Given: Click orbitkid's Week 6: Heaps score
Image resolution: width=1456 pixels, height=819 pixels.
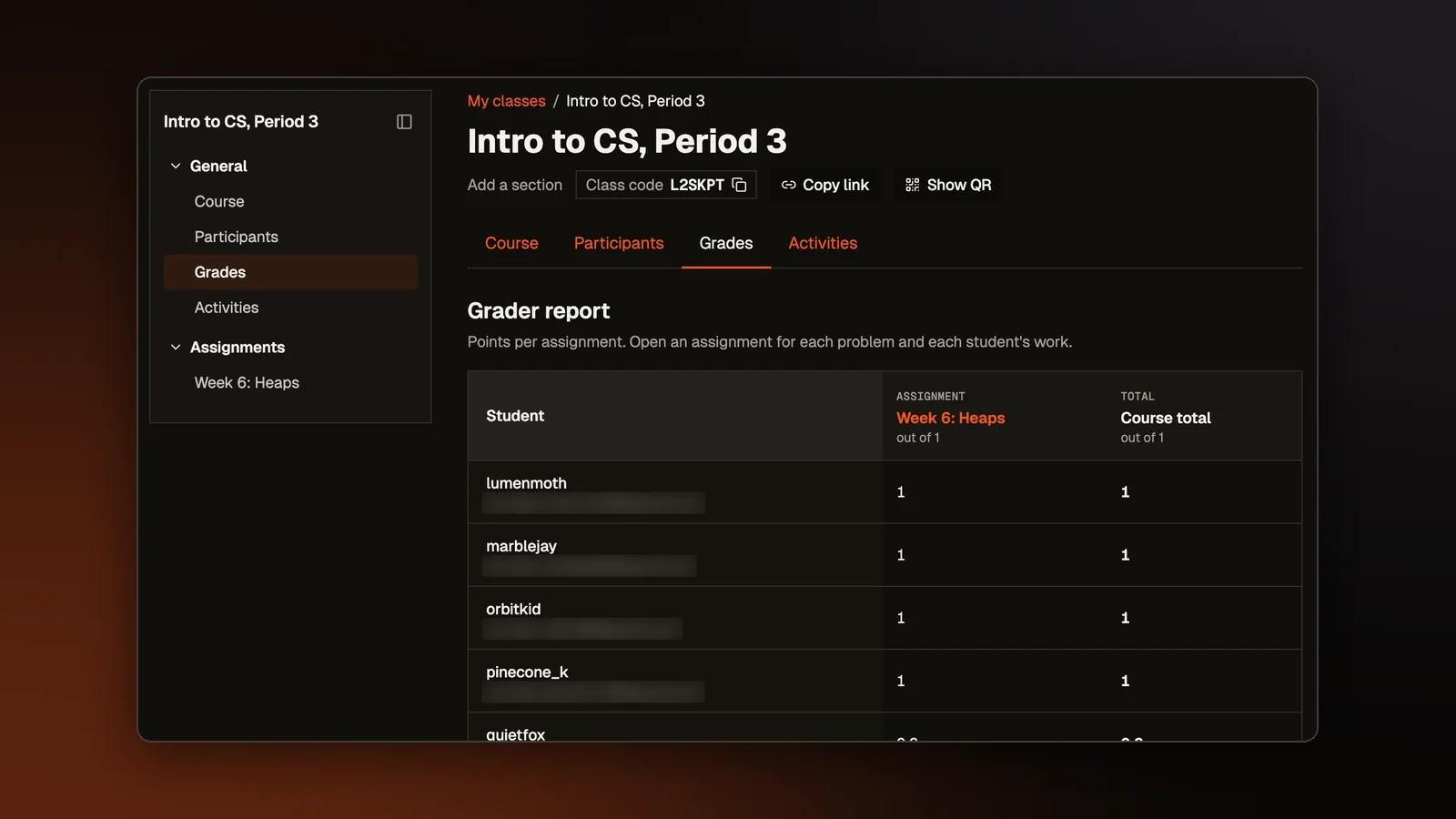Looking at the screenshot, I should 901,618.
